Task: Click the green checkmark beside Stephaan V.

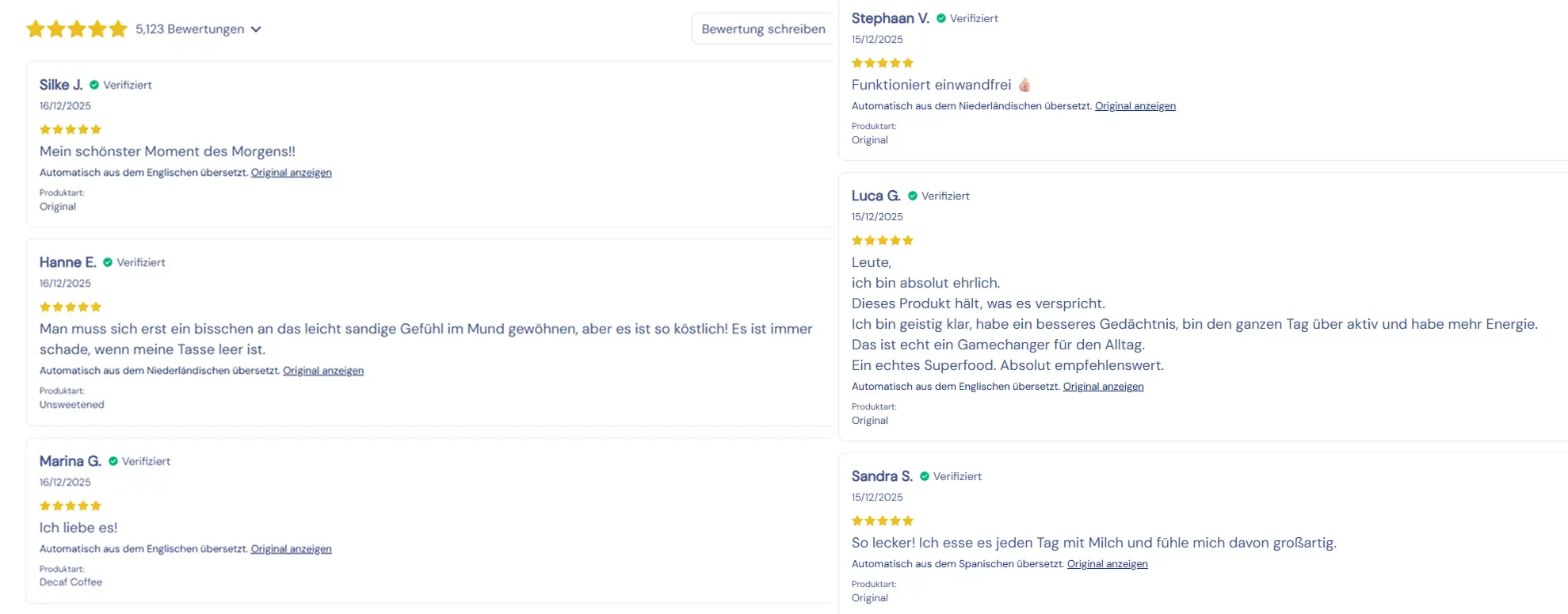Action: point(940,17)
